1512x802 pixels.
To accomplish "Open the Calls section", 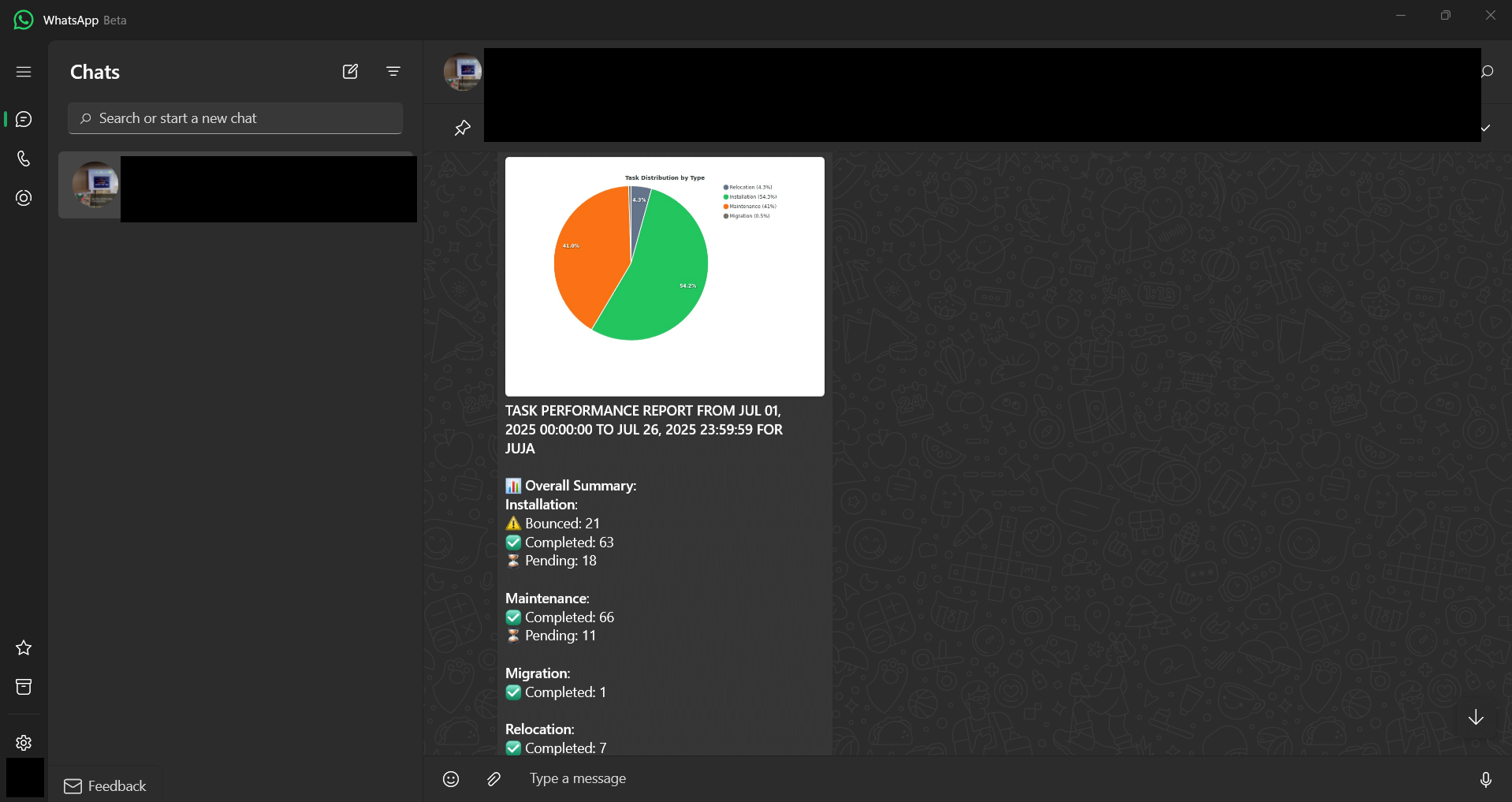I will click(x=24, y=159).
